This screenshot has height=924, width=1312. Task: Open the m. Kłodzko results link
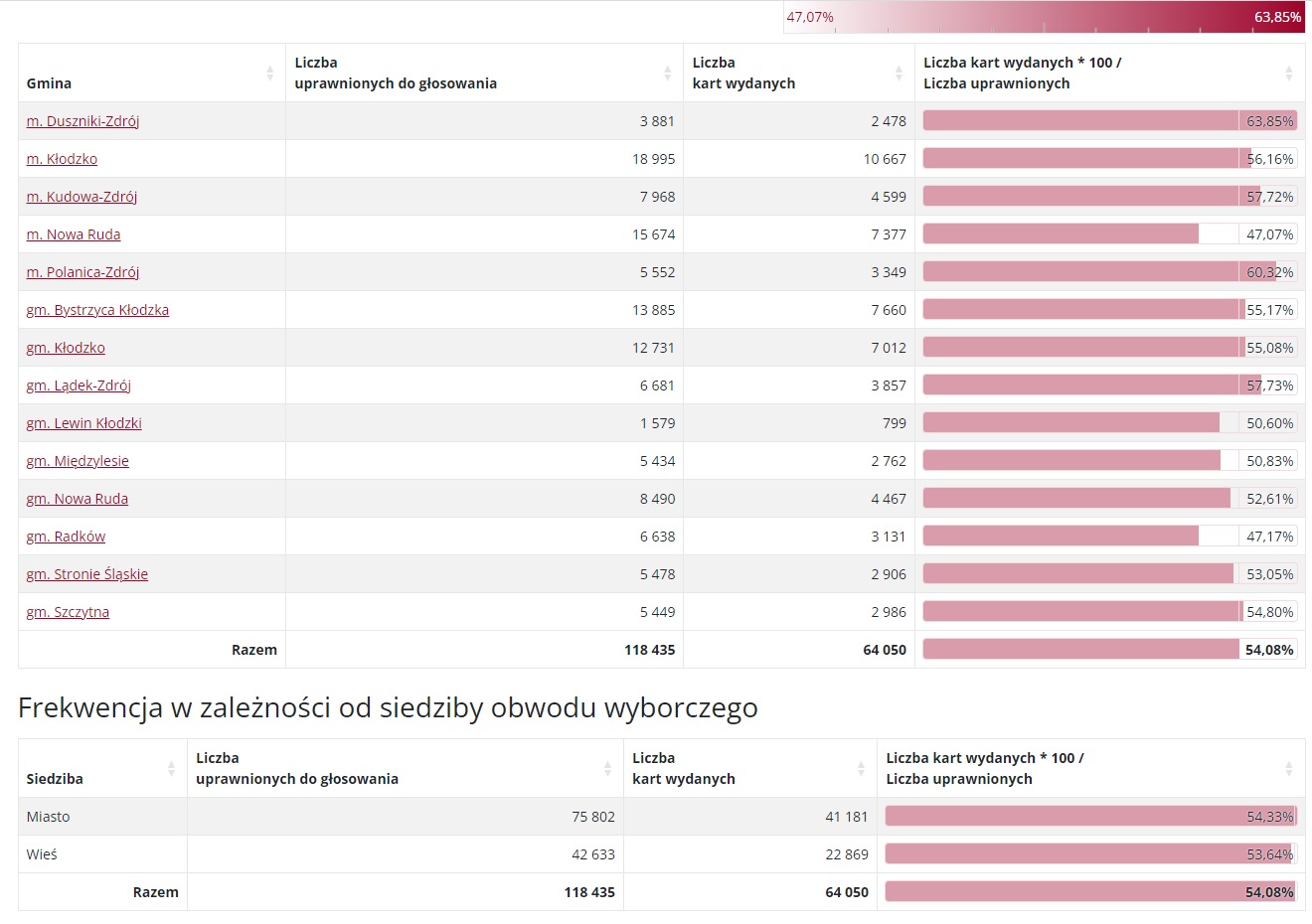(62, 159)
